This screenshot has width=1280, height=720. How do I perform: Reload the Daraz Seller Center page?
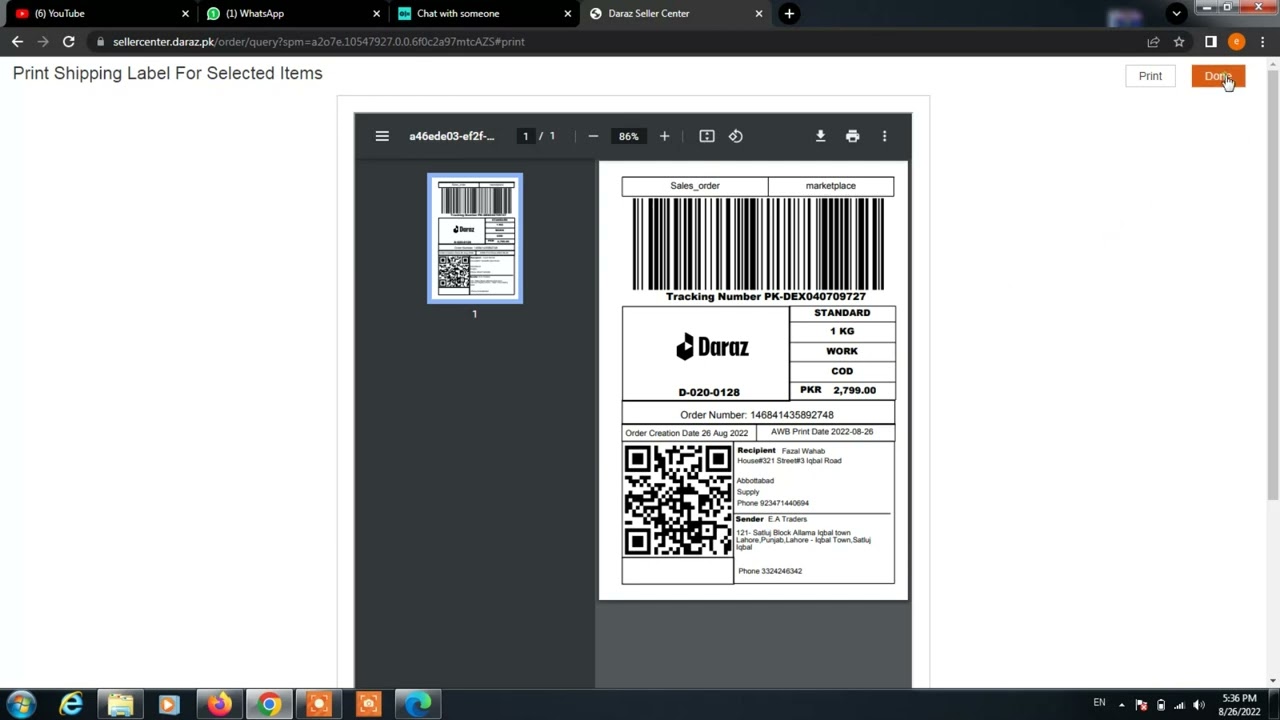pyautogui.click(x=68, y=41)
